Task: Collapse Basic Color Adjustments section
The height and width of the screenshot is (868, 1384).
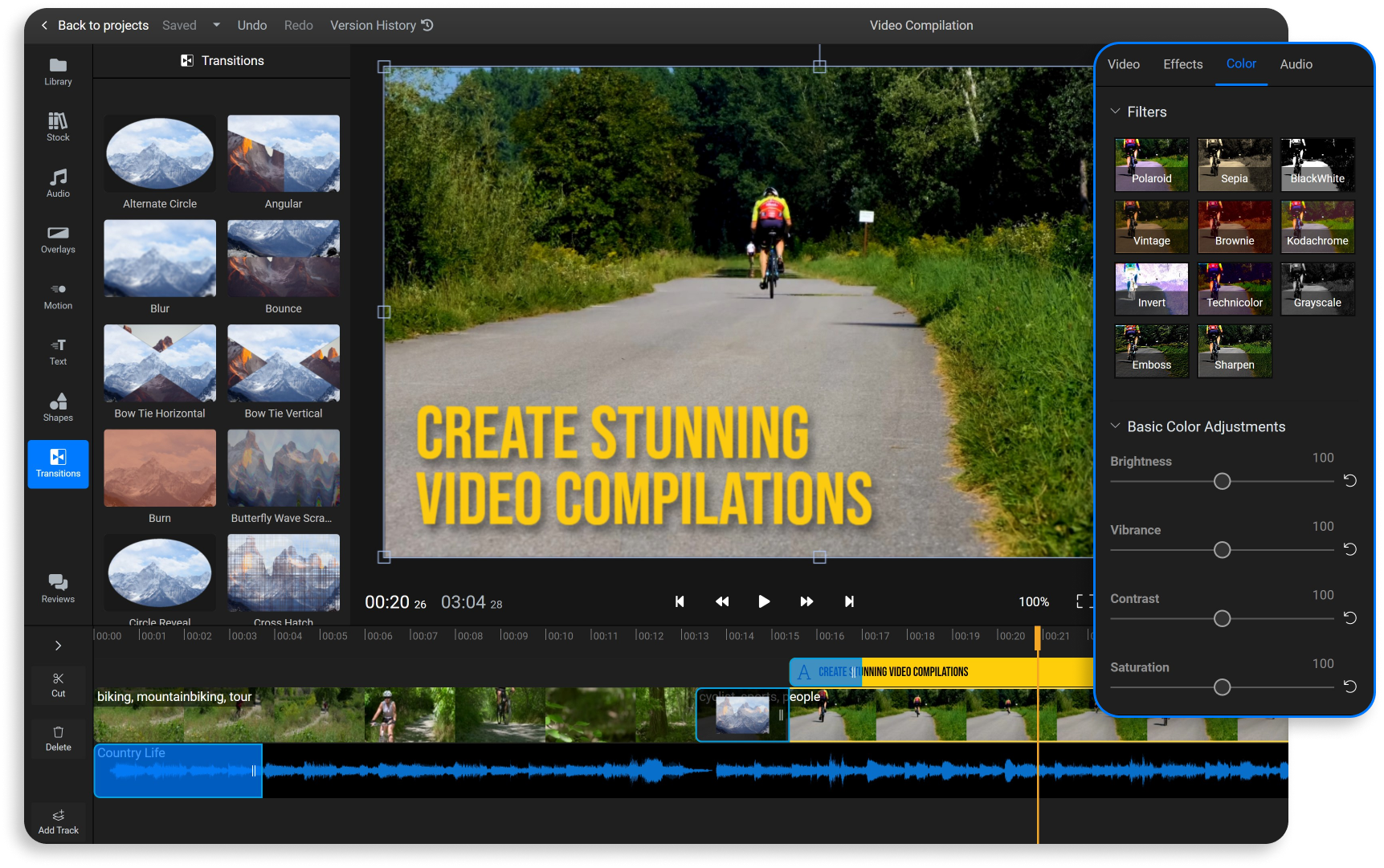Action: pos(1115,426)
